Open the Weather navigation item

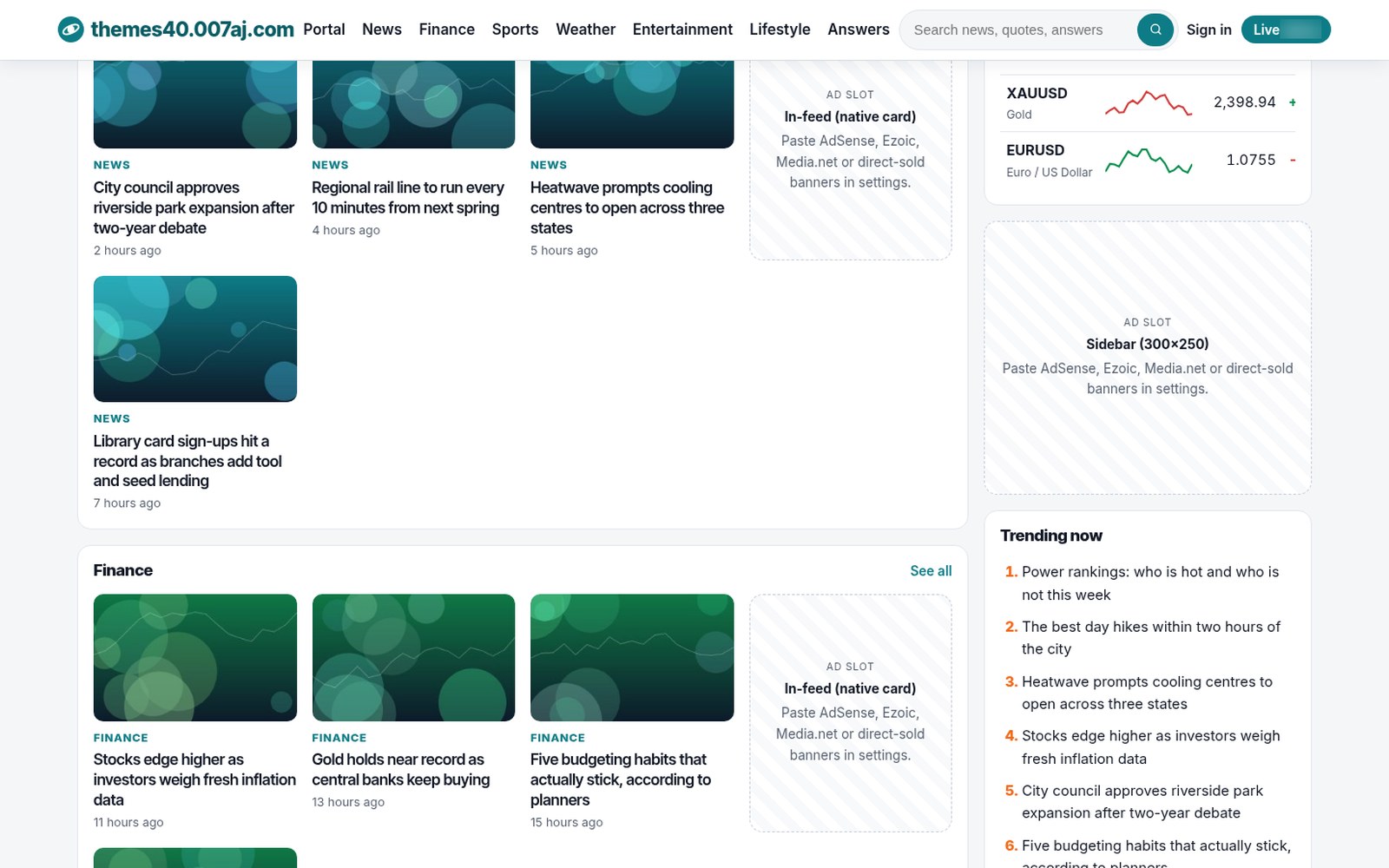pyautogui.click(x=585, y=30)
